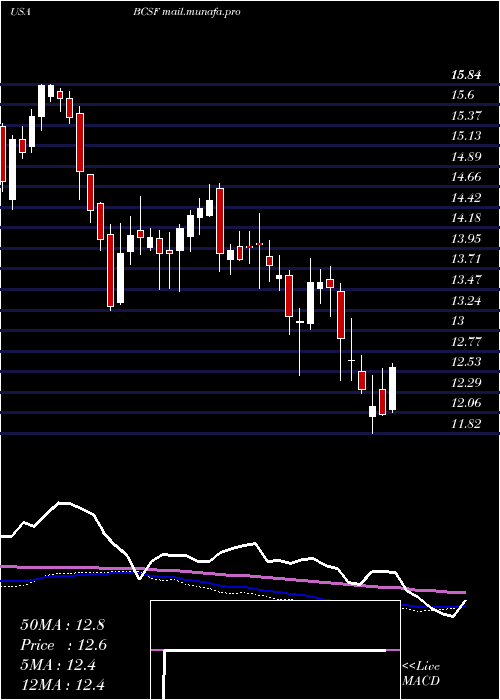Click the 13.47 price axis label
The image size is (500, 700).
tap(467, 280)
